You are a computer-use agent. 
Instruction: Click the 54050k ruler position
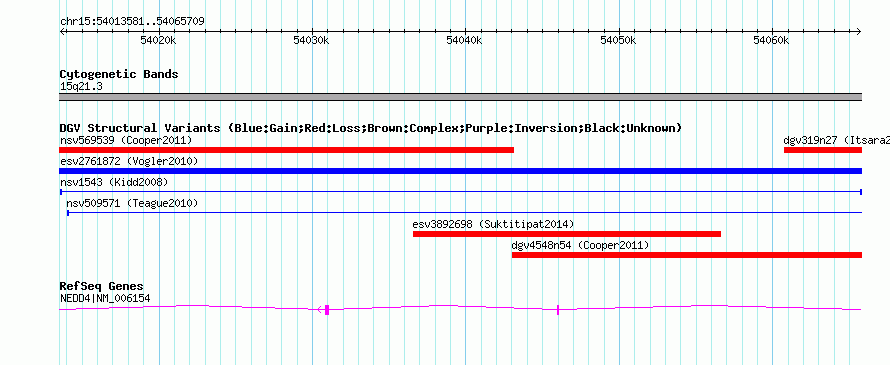pos(618,40)
